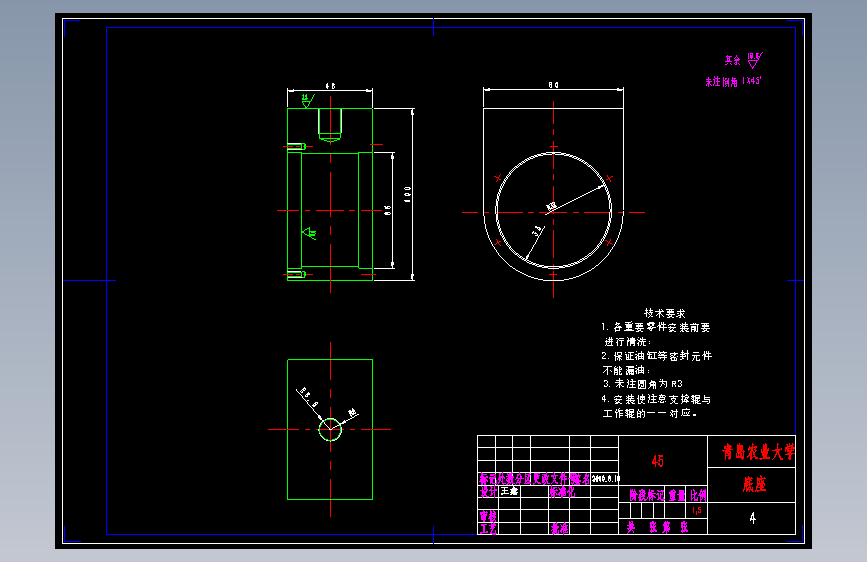Select the green circle in bottom view
Image resolution: width=867 pixels, height=562 pixels.
click(x=330, y=429)
